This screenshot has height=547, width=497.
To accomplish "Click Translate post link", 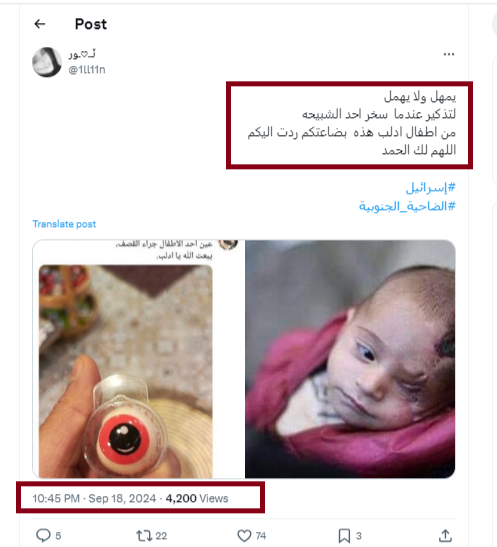I will coord(64,224).
